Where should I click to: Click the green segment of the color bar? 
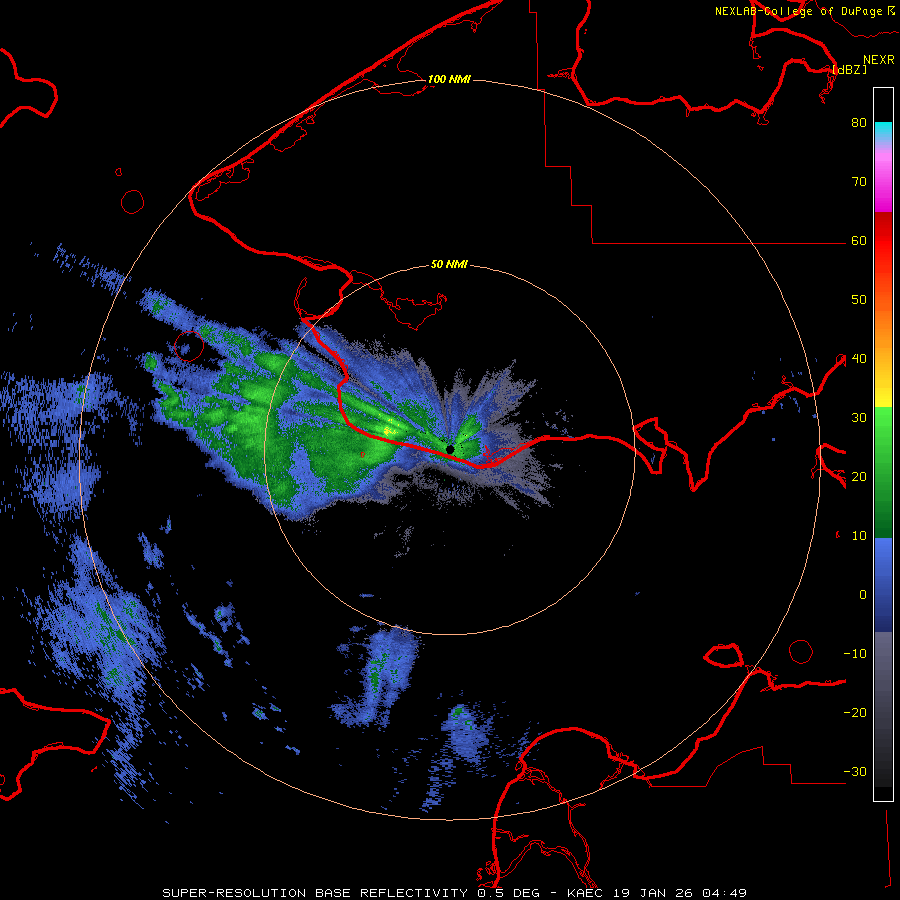click(883, 472)
